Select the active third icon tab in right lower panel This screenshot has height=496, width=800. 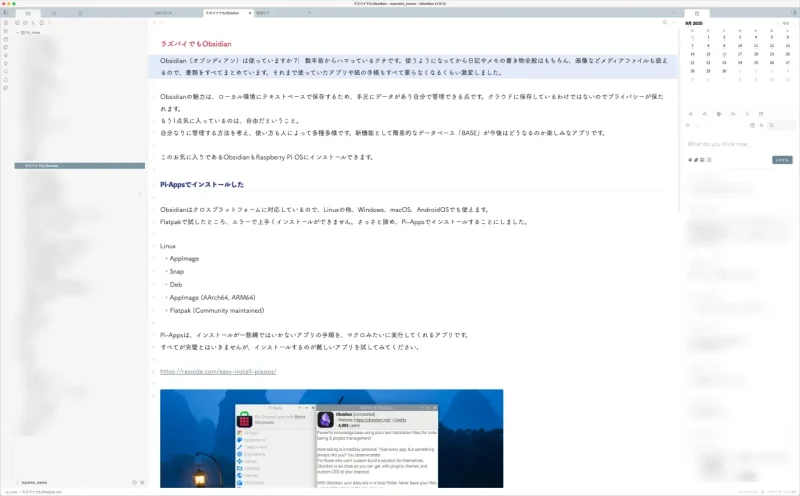tap(719, 114)
